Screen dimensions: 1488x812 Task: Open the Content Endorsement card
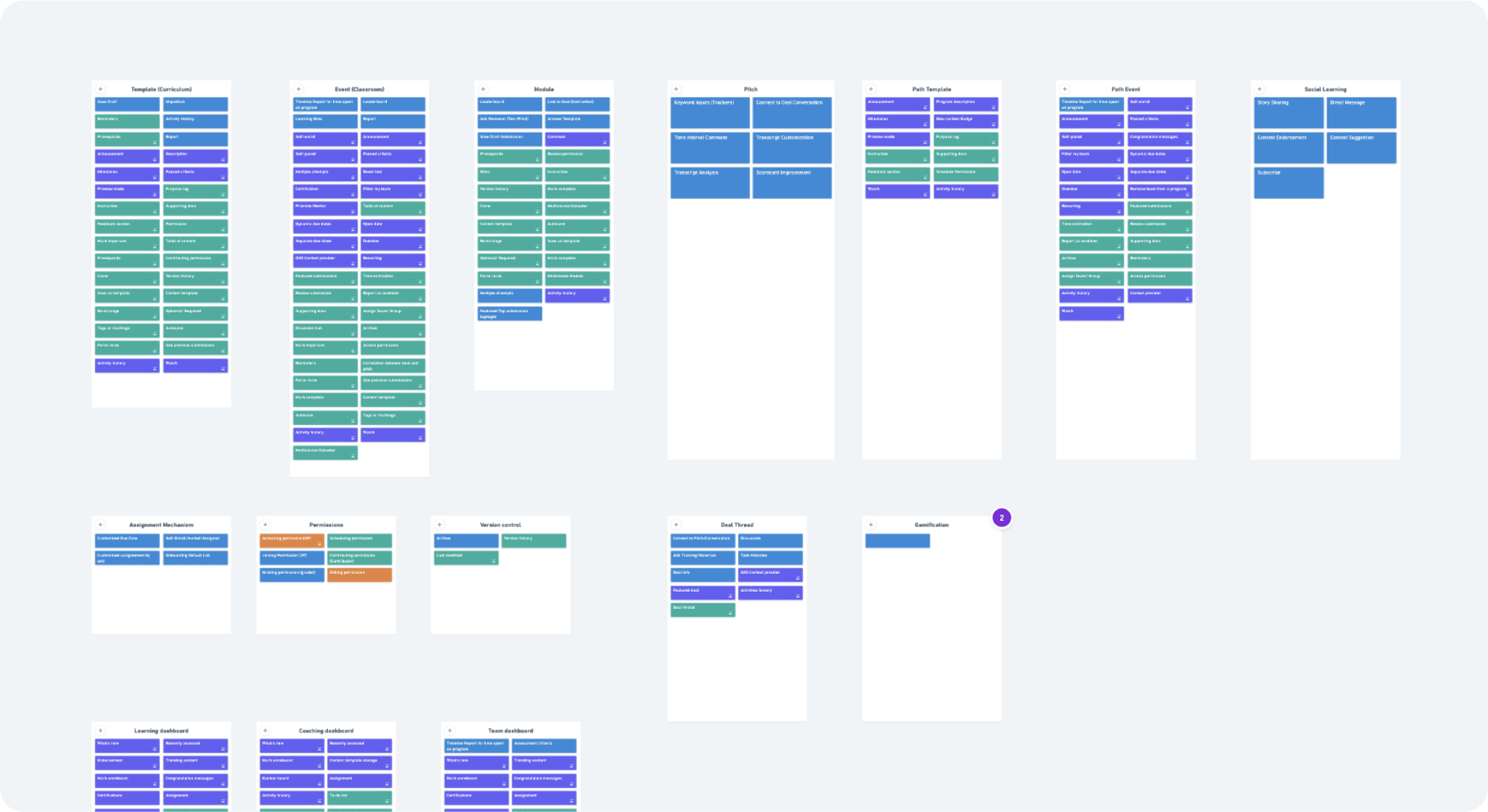[1289, 148]
